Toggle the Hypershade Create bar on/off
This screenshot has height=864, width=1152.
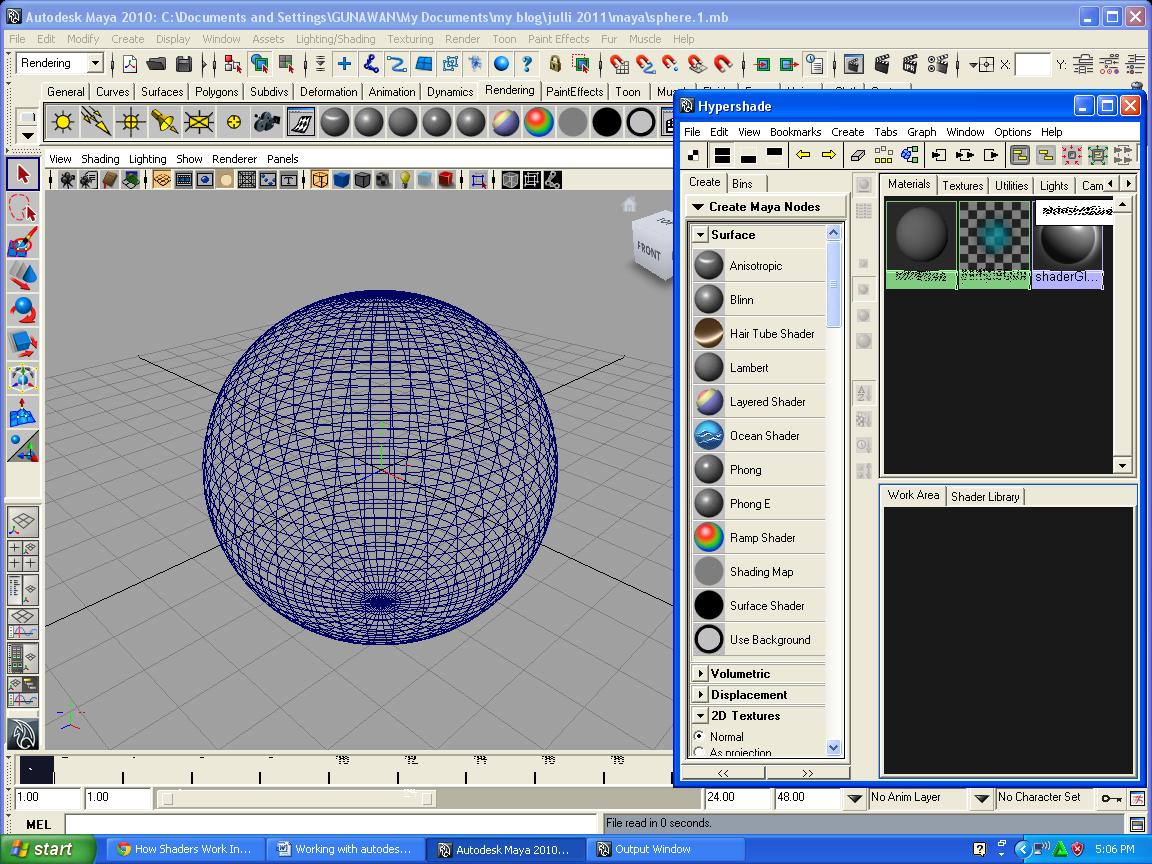[x=694, y=155]
